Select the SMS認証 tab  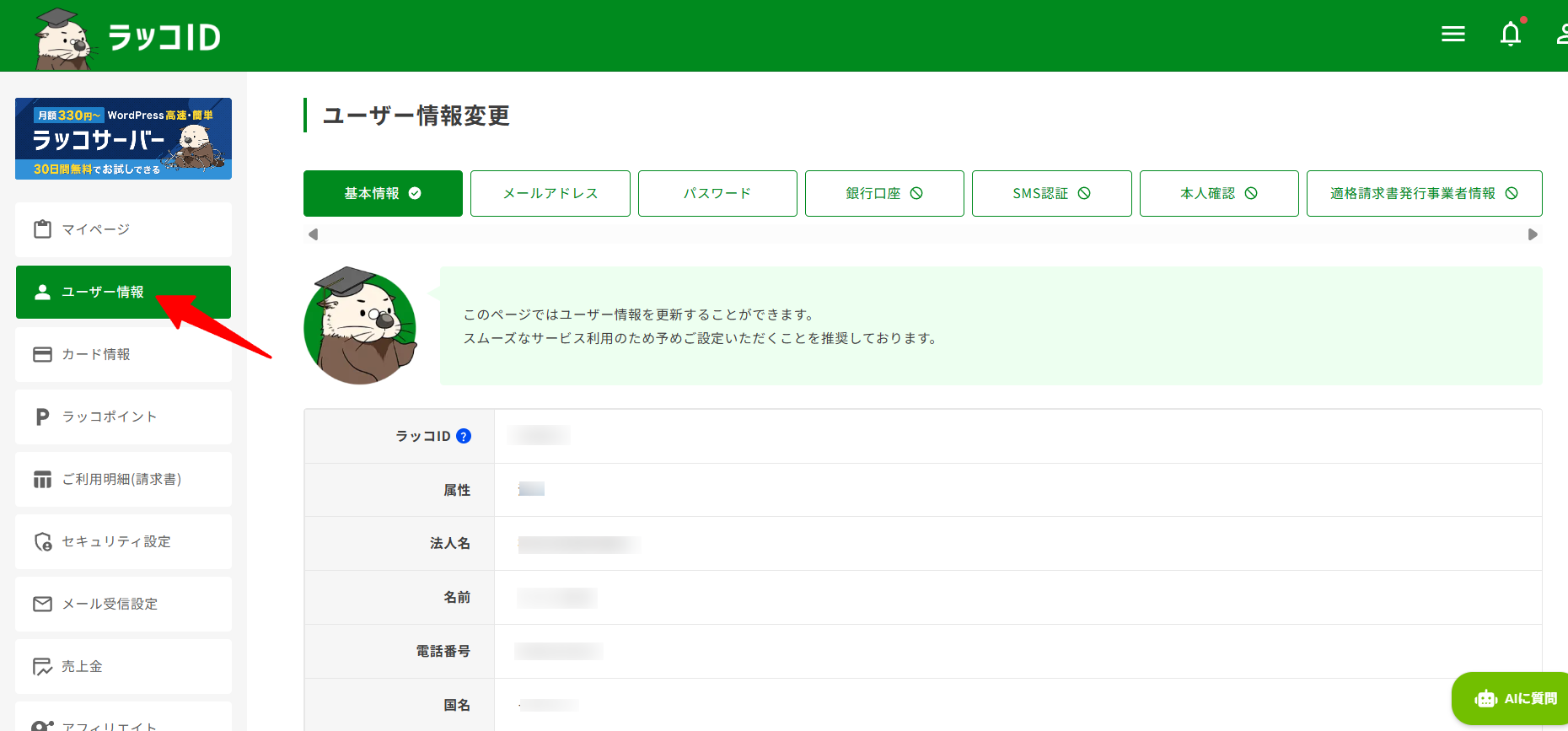[1050, 193]
